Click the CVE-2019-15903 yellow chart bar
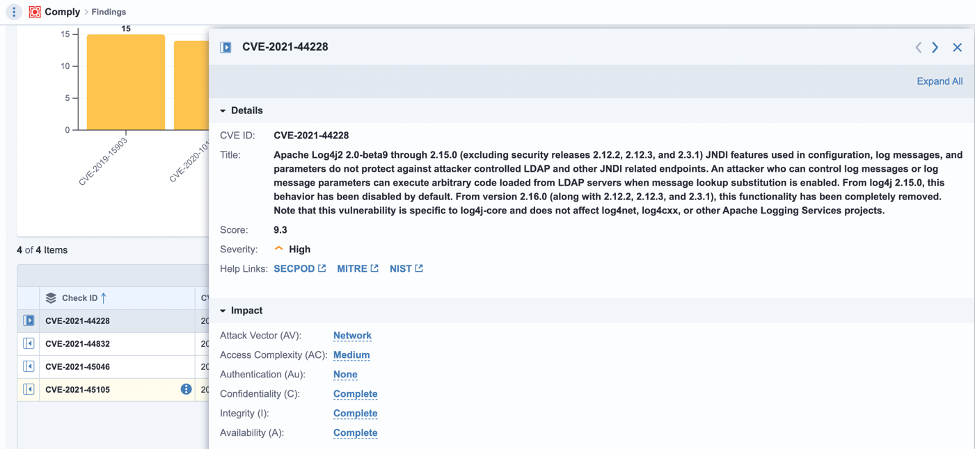 [x=126, y=82]
